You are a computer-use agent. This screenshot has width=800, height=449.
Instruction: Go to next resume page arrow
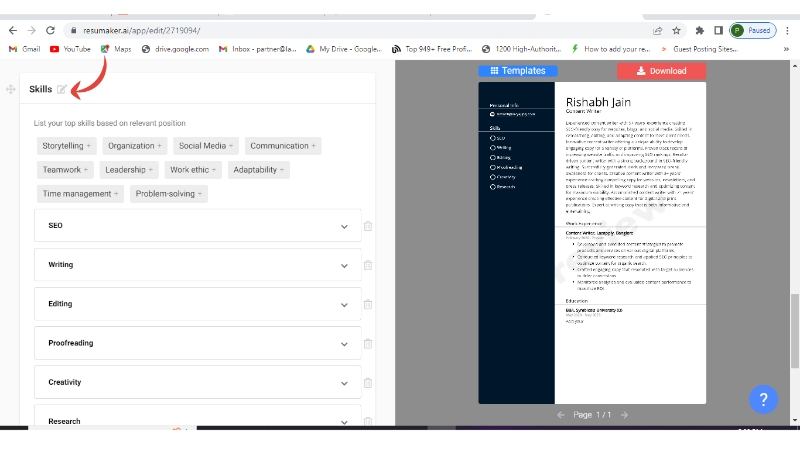[624, 414]
